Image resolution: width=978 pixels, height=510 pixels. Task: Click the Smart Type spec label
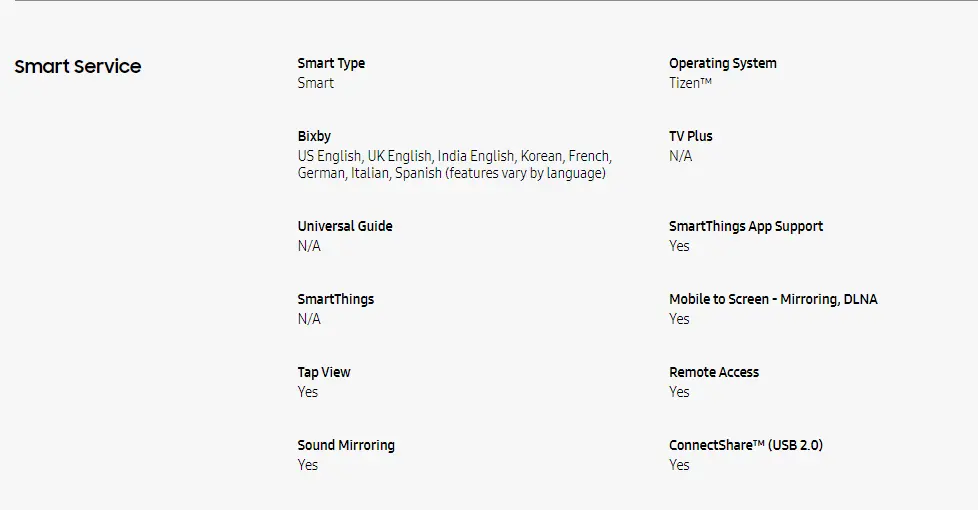click(331, 63)
